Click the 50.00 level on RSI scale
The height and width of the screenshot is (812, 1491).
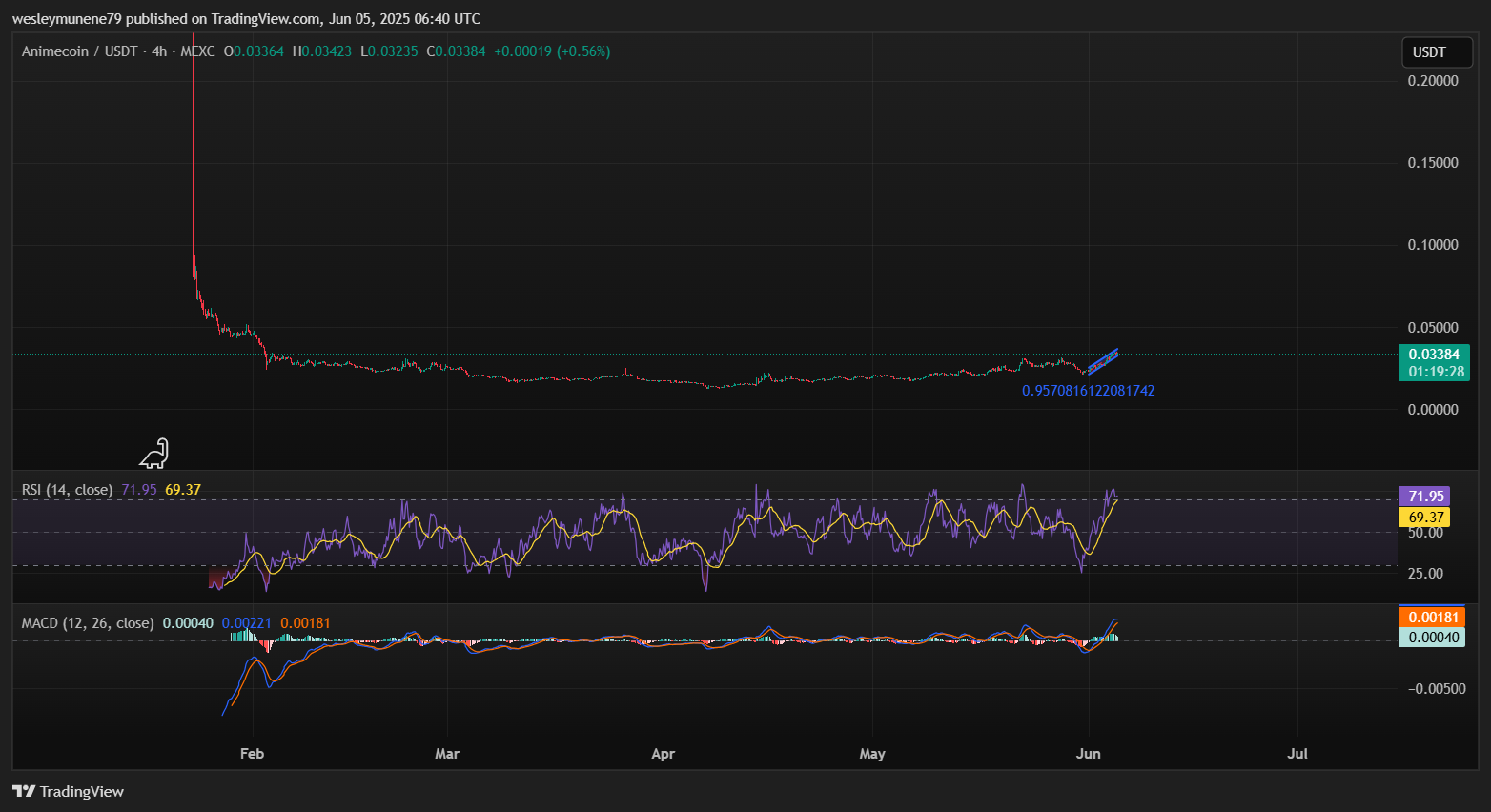1425,533
